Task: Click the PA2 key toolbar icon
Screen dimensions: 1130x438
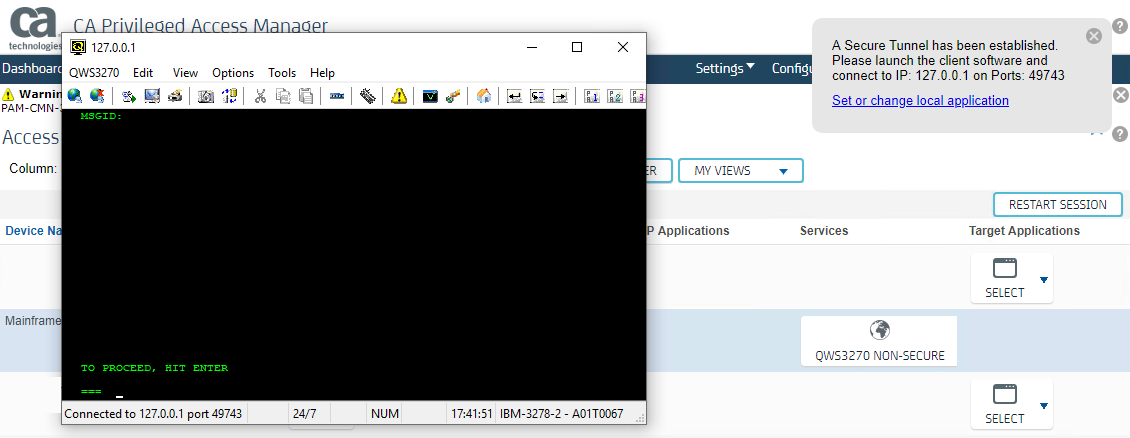Action: (615, 96)
